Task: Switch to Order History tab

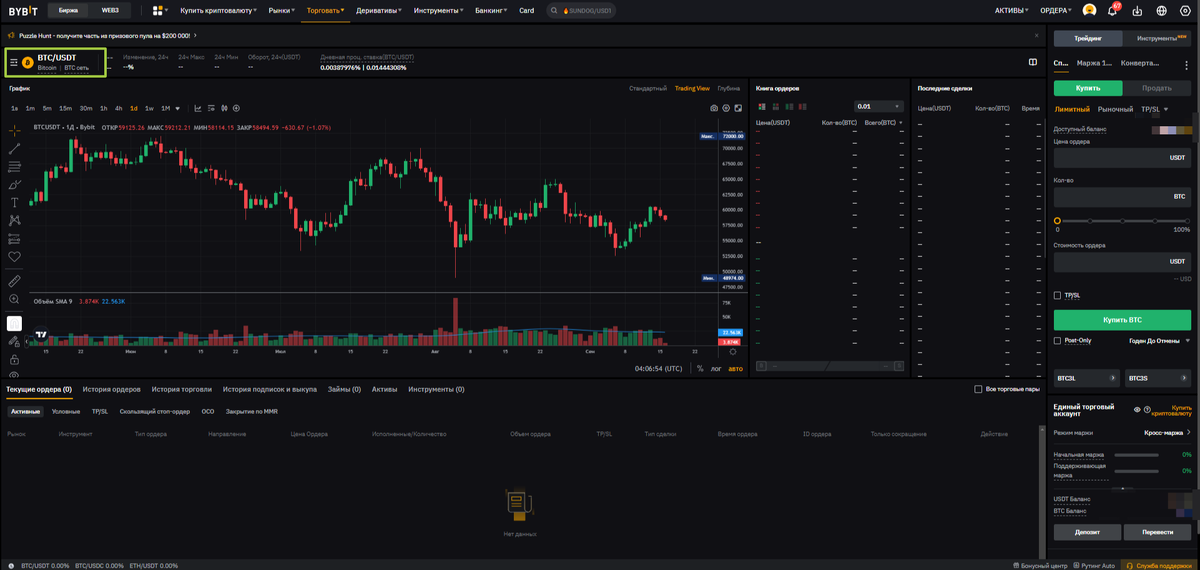Action: [x=111, y=389]
